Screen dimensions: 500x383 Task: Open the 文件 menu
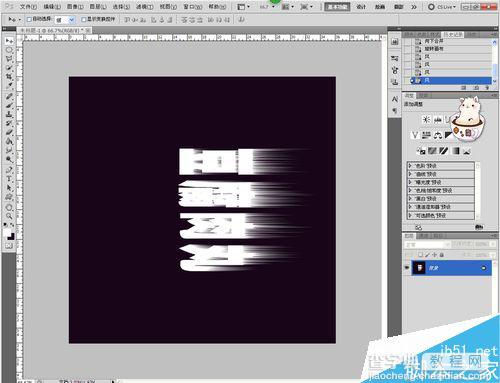coord(28,7)
